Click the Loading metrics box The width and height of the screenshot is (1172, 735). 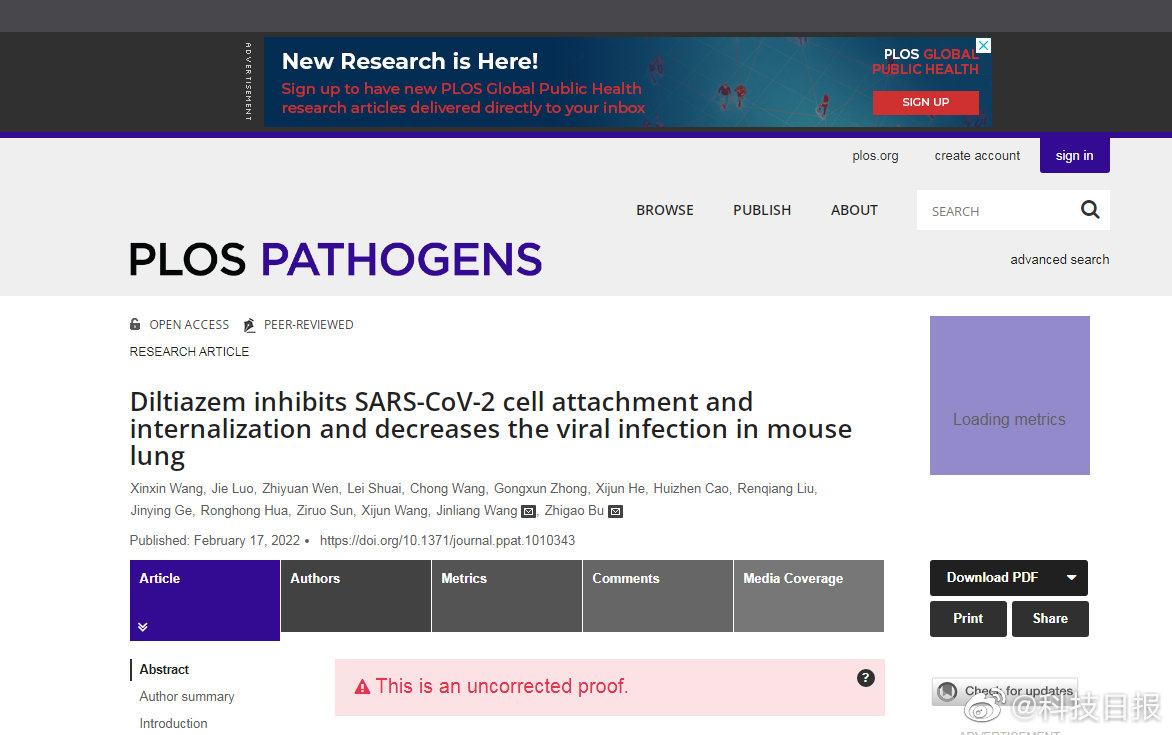(1009, 396)
